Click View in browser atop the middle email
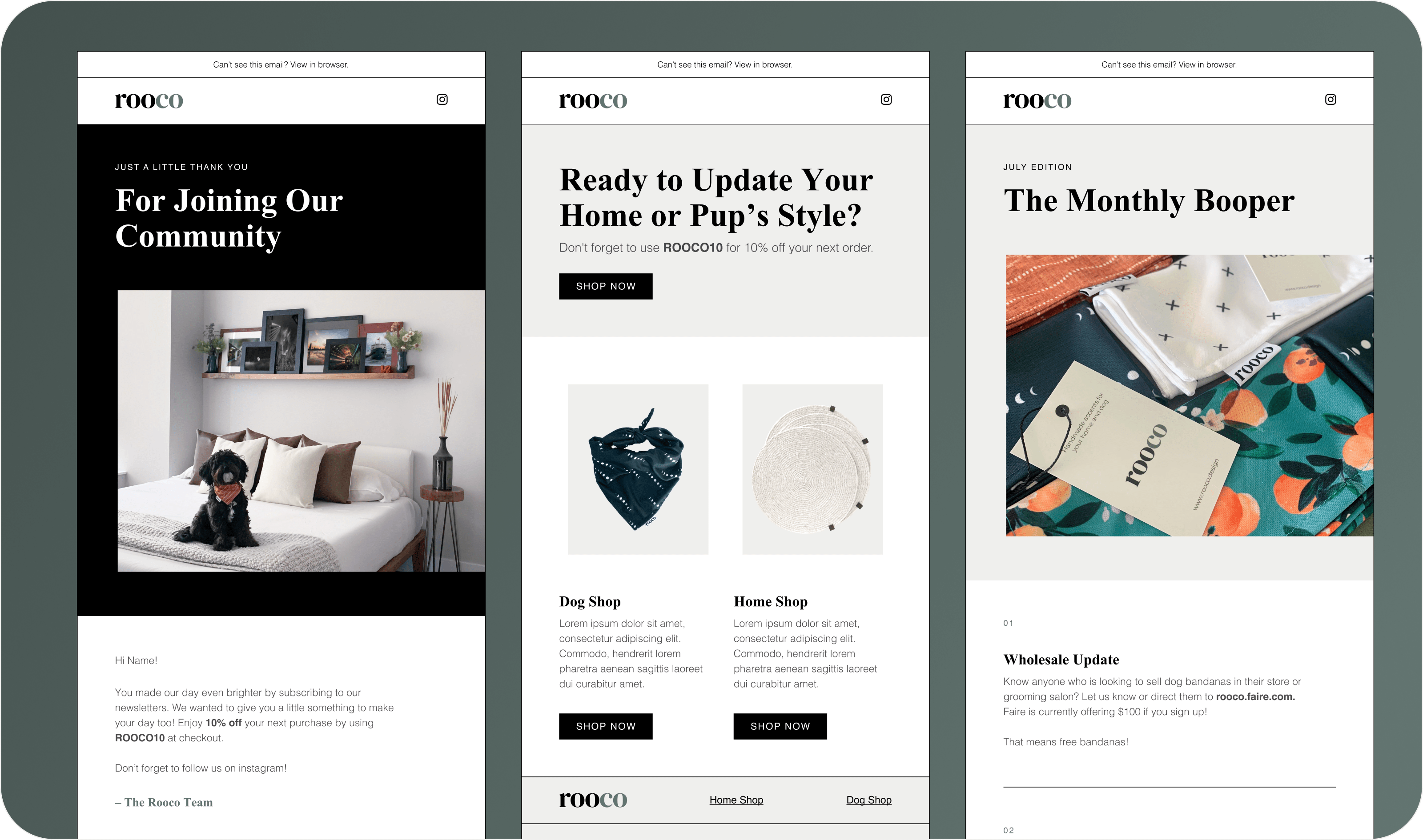The width and height of the screenshot is (1423, 840). 764,64
